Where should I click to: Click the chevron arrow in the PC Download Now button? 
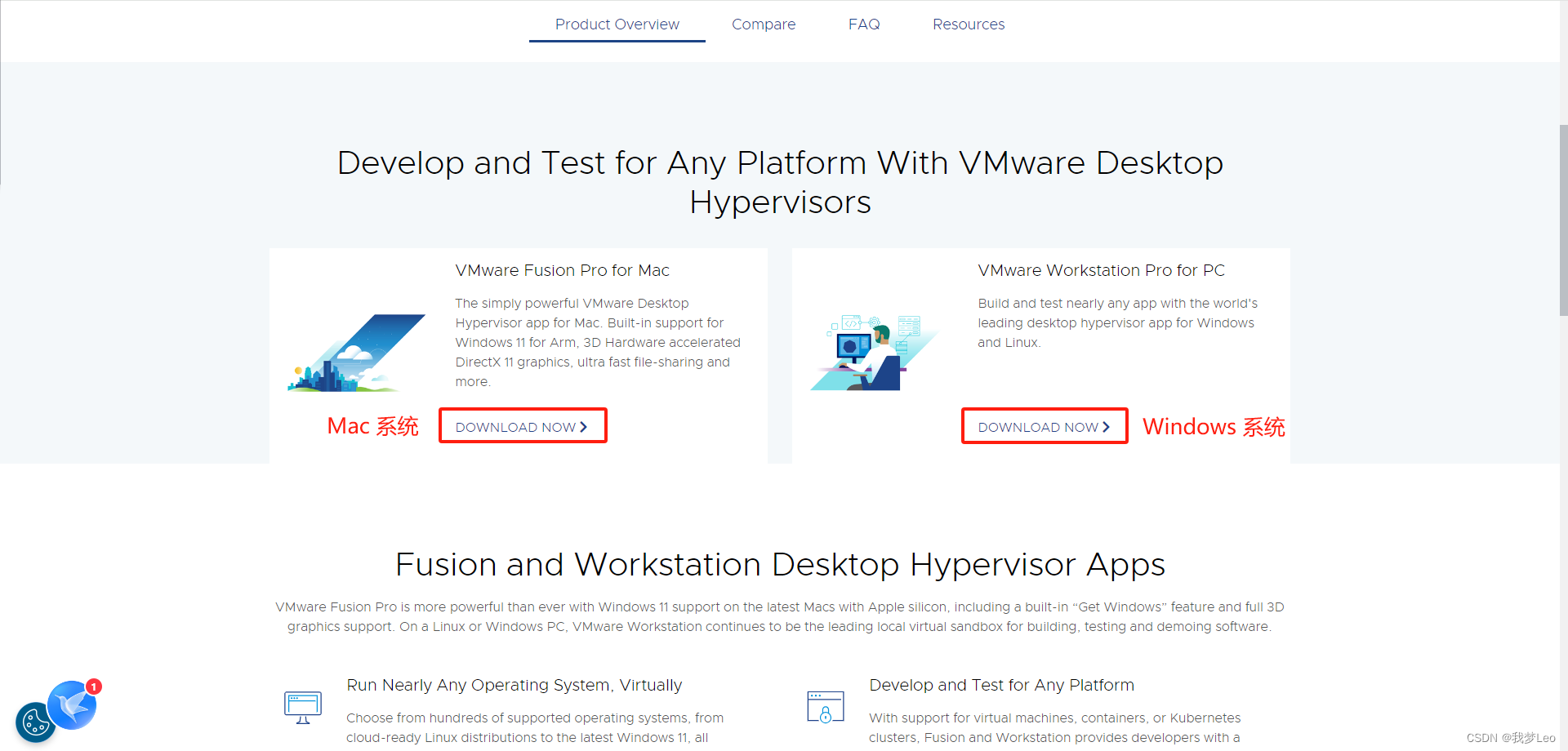tap(1106, 427)
